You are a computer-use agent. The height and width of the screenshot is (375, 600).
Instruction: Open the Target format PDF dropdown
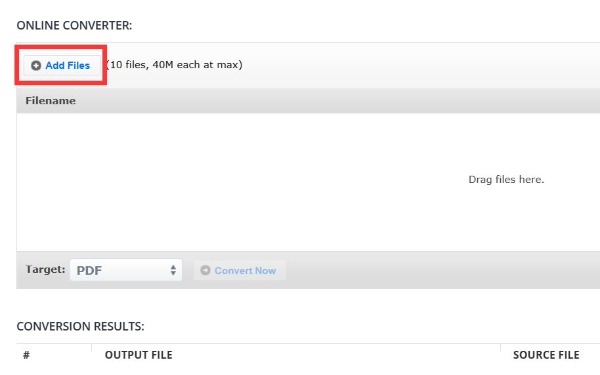click(126, 270)
